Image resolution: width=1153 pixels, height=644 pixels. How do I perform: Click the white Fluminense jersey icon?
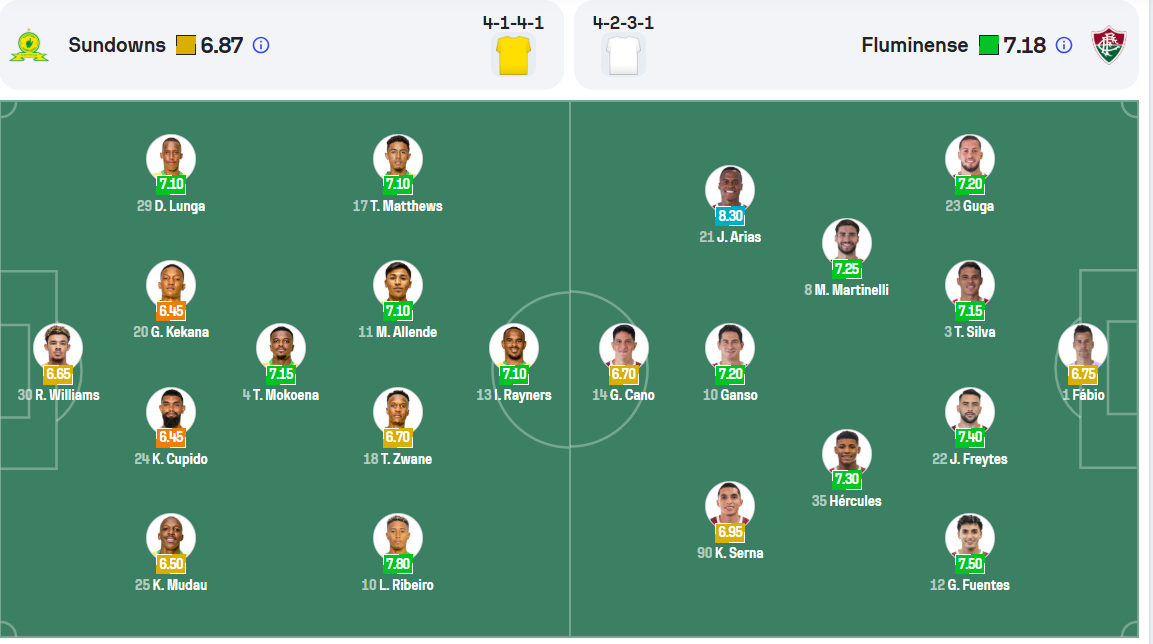point(622,55)
